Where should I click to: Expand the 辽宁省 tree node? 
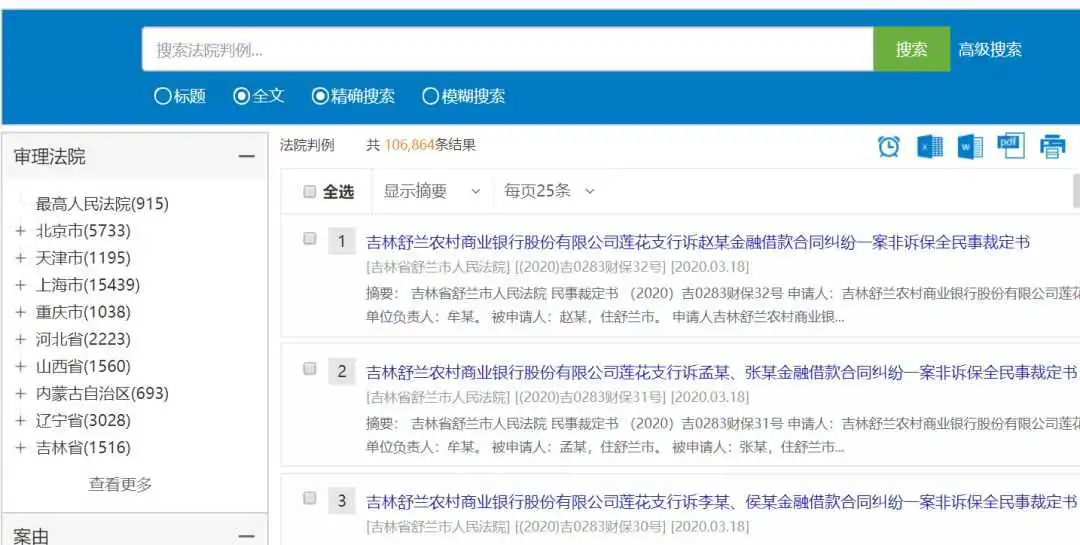tap(21, 420)
